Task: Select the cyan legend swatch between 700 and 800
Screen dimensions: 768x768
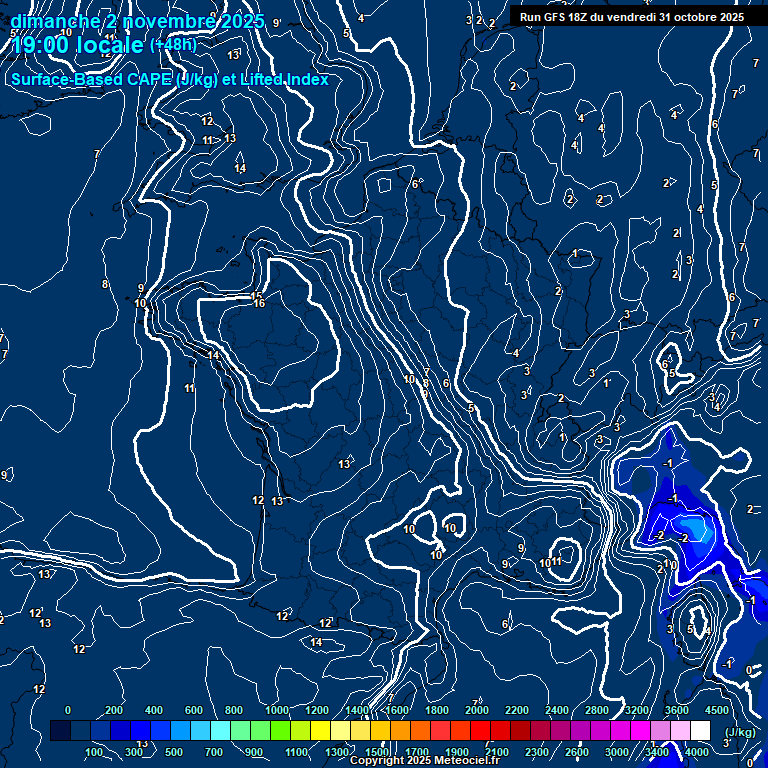Action: [220, 730]
